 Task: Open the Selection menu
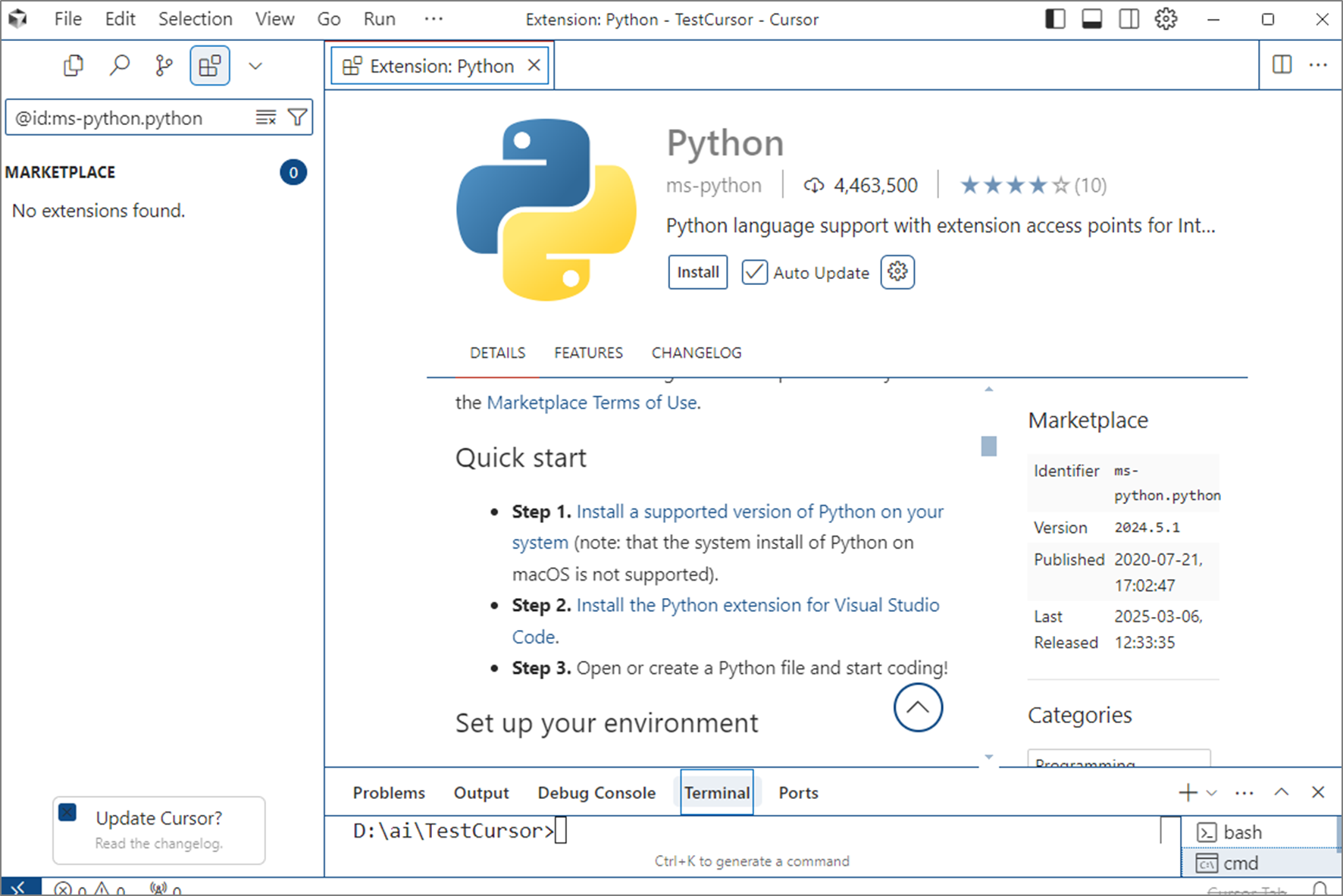point(196,19)
